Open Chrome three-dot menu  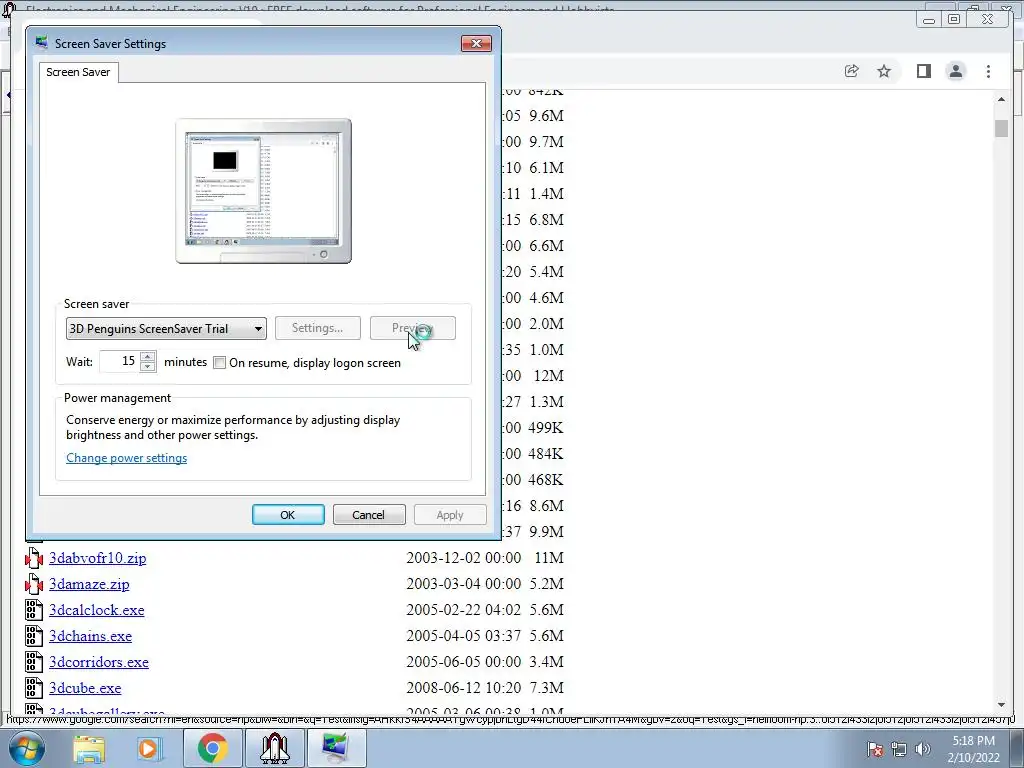click(988, 71)
